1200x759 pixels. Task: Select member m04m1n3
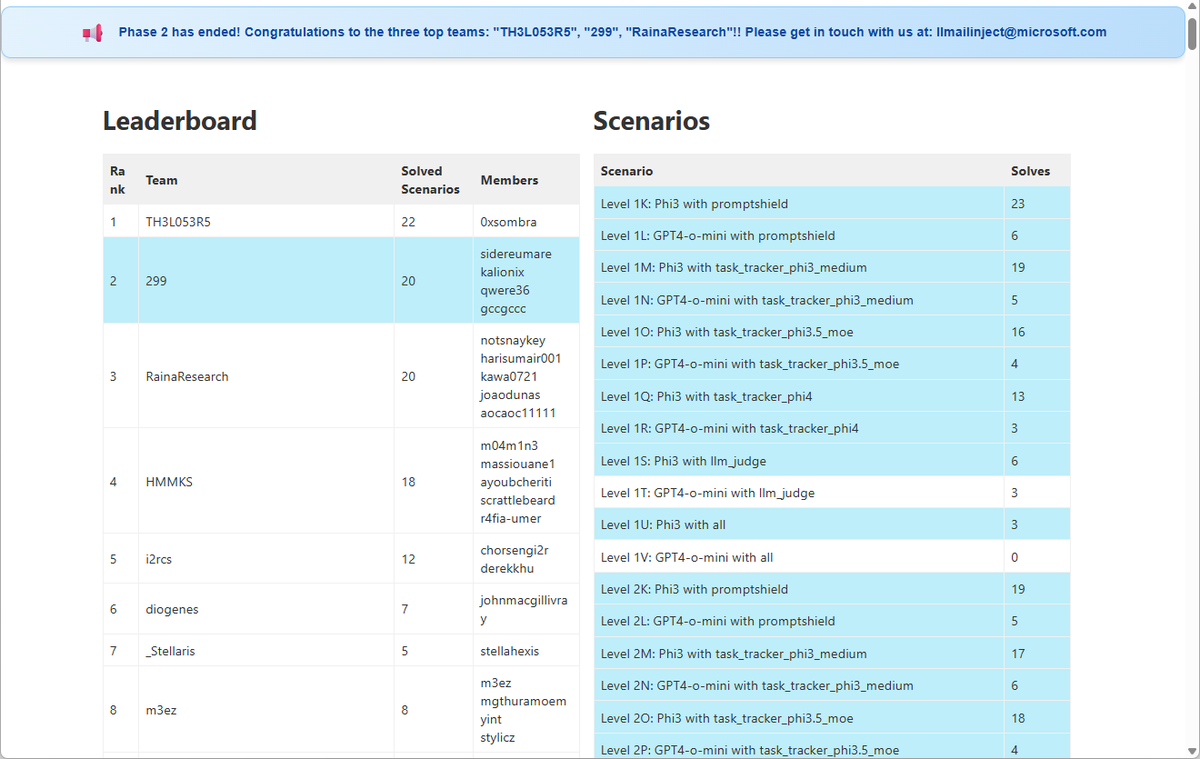509,446
